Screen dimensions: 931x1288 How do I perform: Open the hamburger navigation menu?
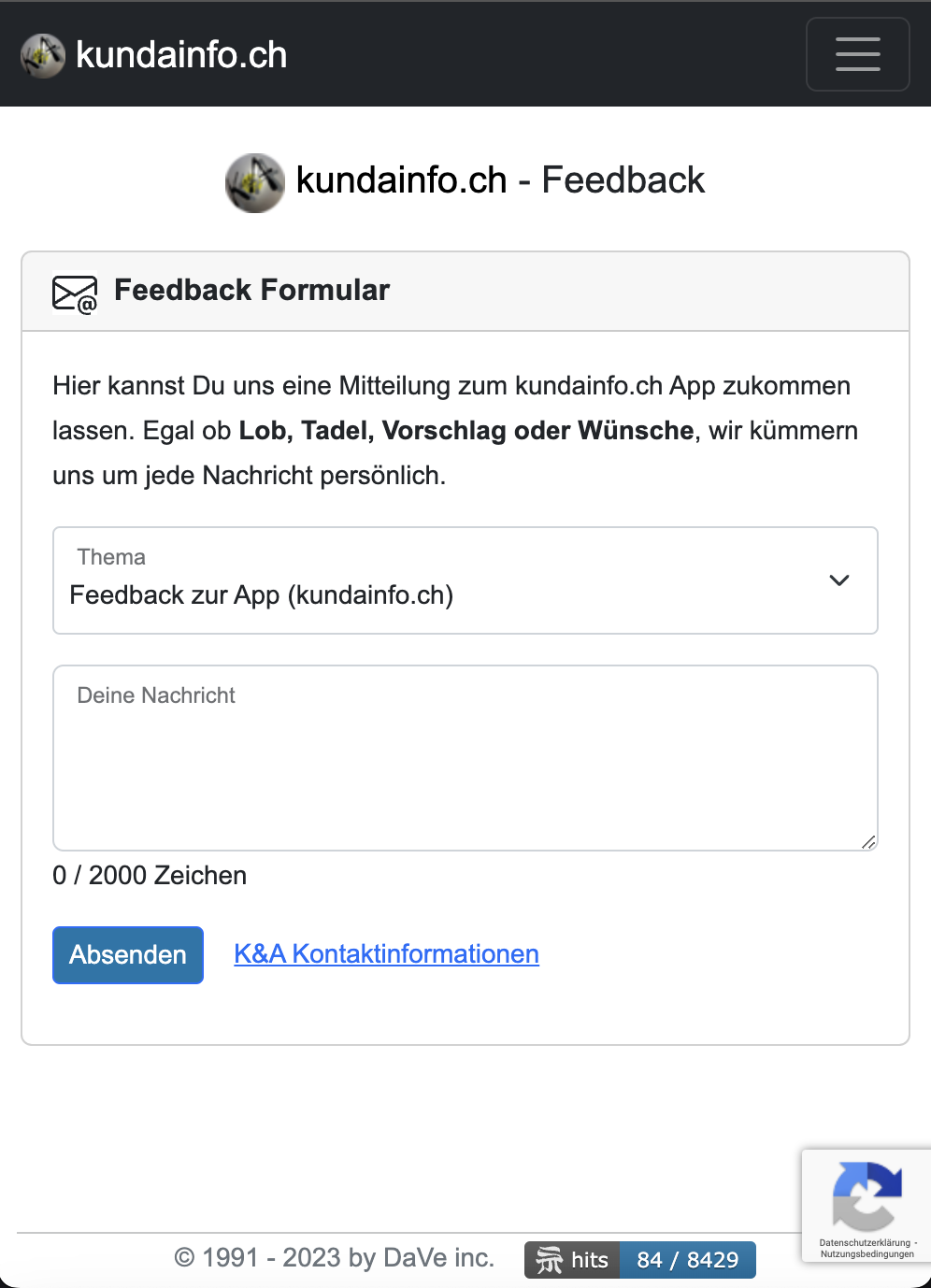point(857,54)
